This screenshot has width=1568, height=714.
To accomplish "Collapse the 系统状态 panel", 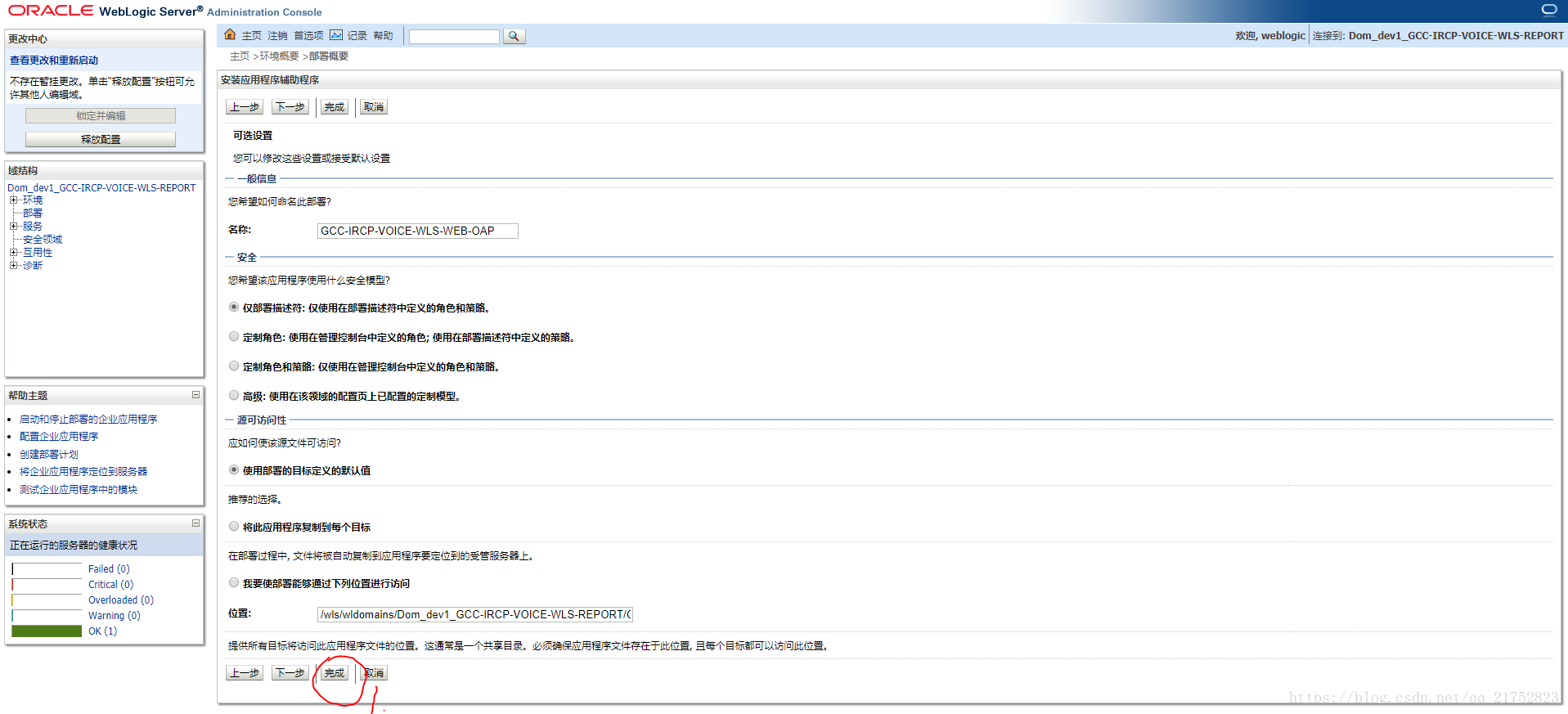I will pyautogui.click(x=195, y=523).
